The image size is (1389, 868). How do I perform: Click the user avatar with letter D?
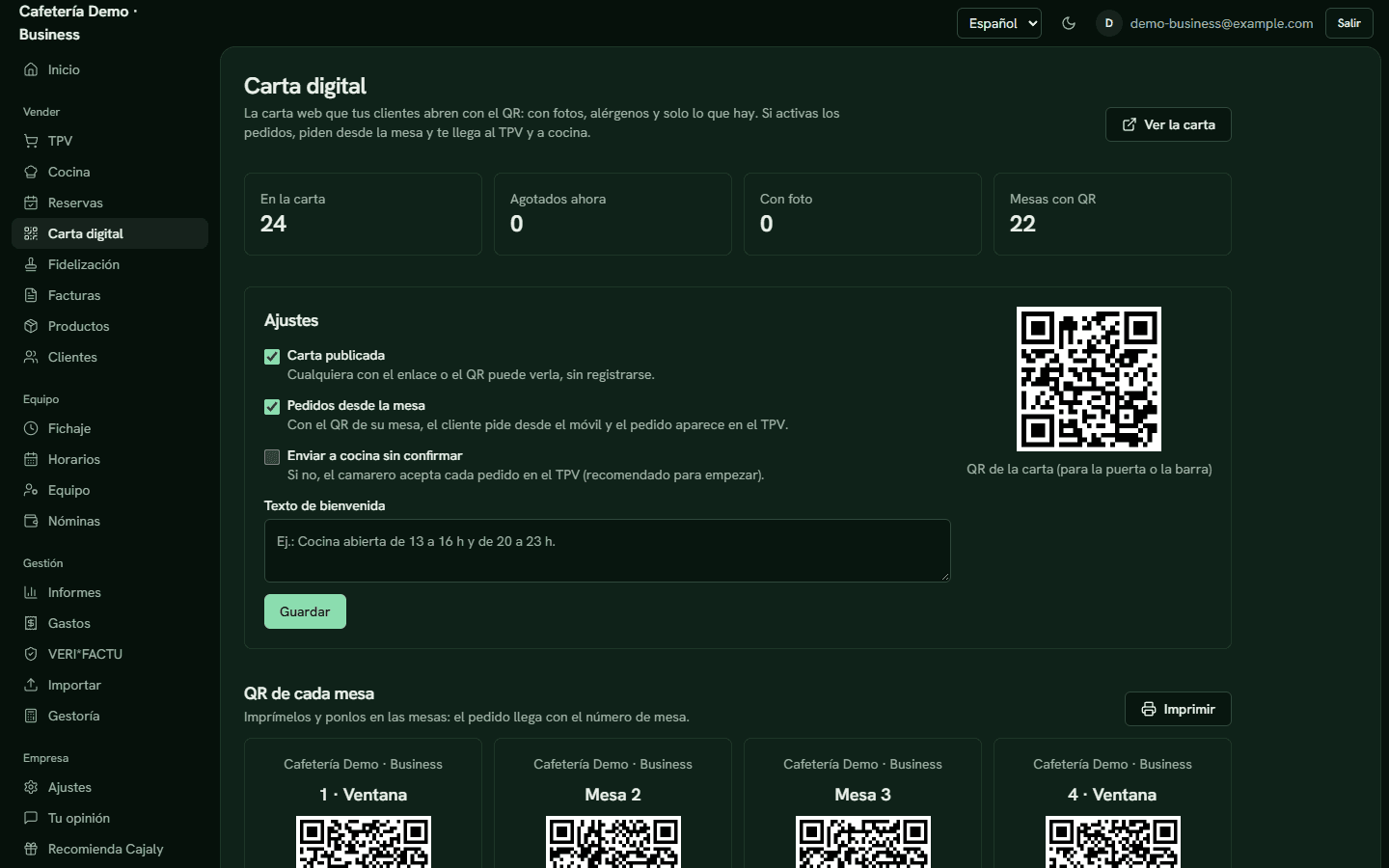coord(1109,23)
